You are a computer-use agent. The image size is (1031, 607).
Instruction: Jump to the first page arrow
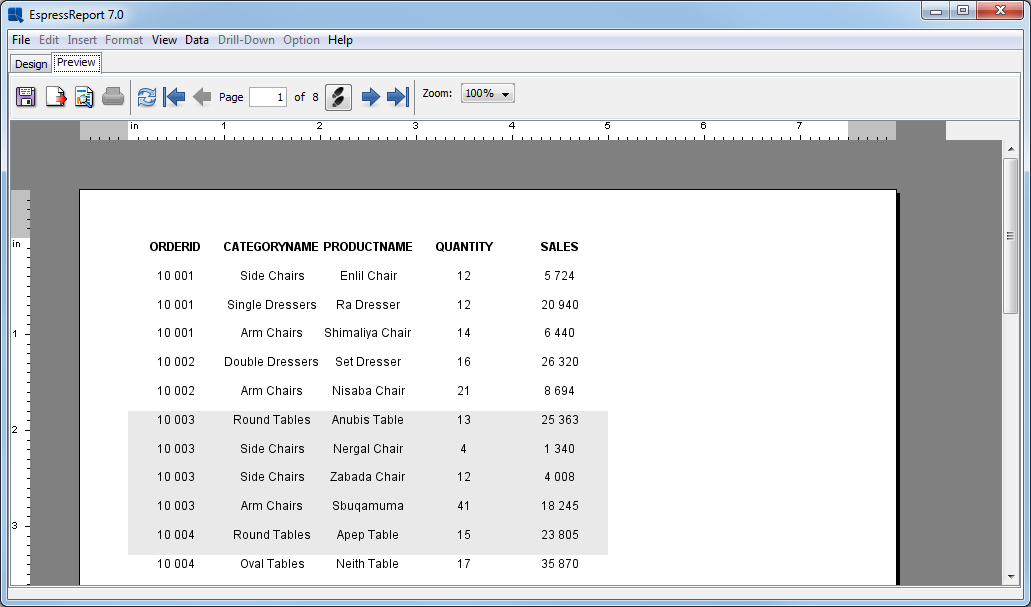[174, 97]
